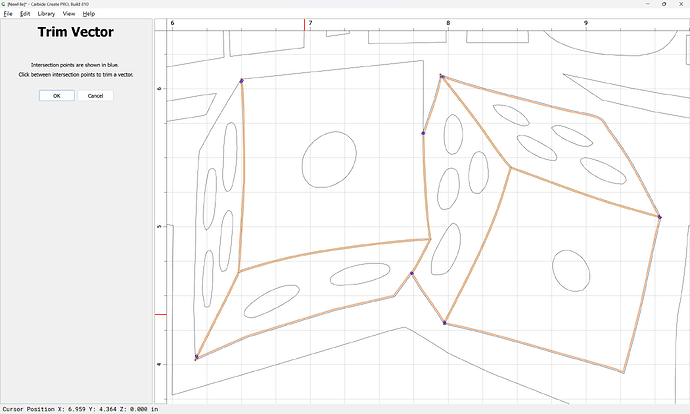
Task: Click ruler mark 8 on top ruler
Action: [448, 23]
